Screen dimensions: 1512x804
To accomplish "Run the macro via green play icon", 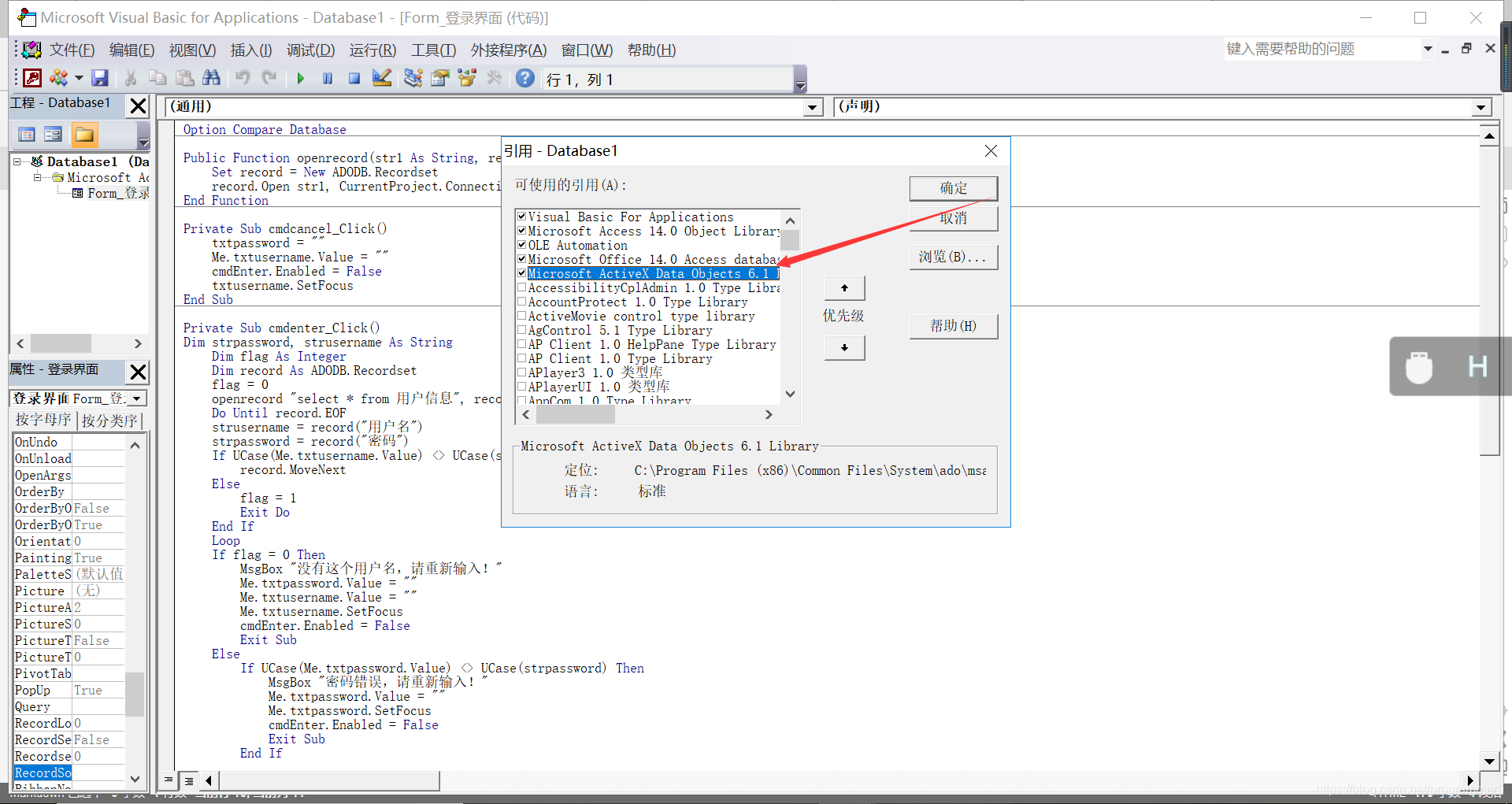I will tap(300, 79).
